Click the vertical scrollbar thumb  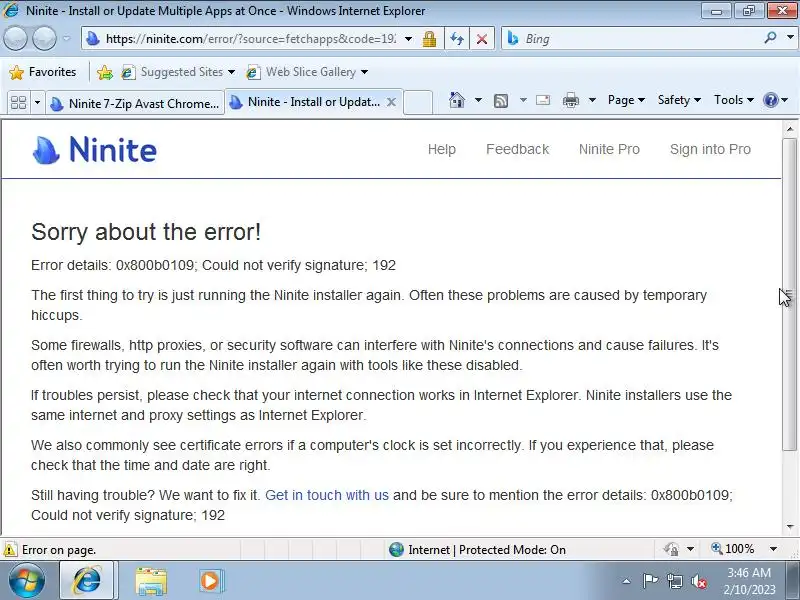[790, 294]
